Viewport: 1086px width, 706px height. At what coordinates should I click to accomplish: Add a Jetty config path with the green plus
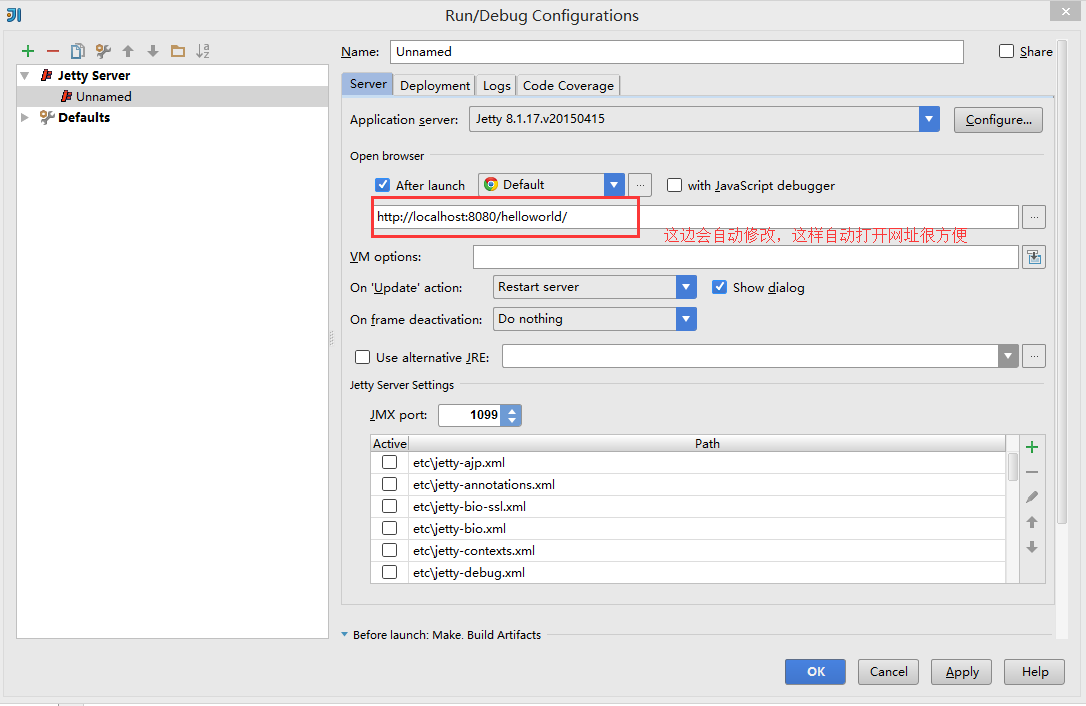point(1032,447)
